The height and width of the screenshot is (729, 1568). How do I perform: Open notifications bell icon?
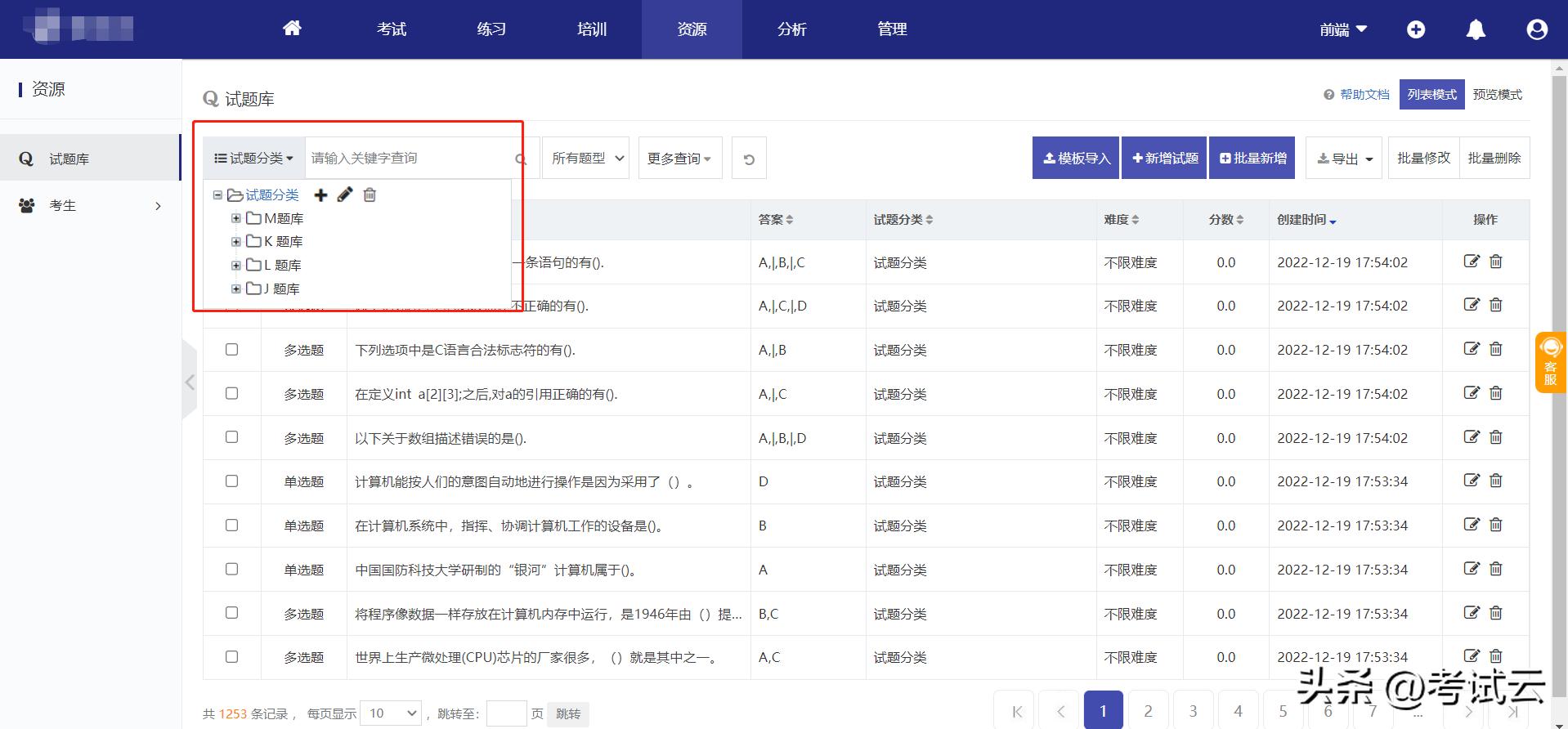coord(1476,29)
